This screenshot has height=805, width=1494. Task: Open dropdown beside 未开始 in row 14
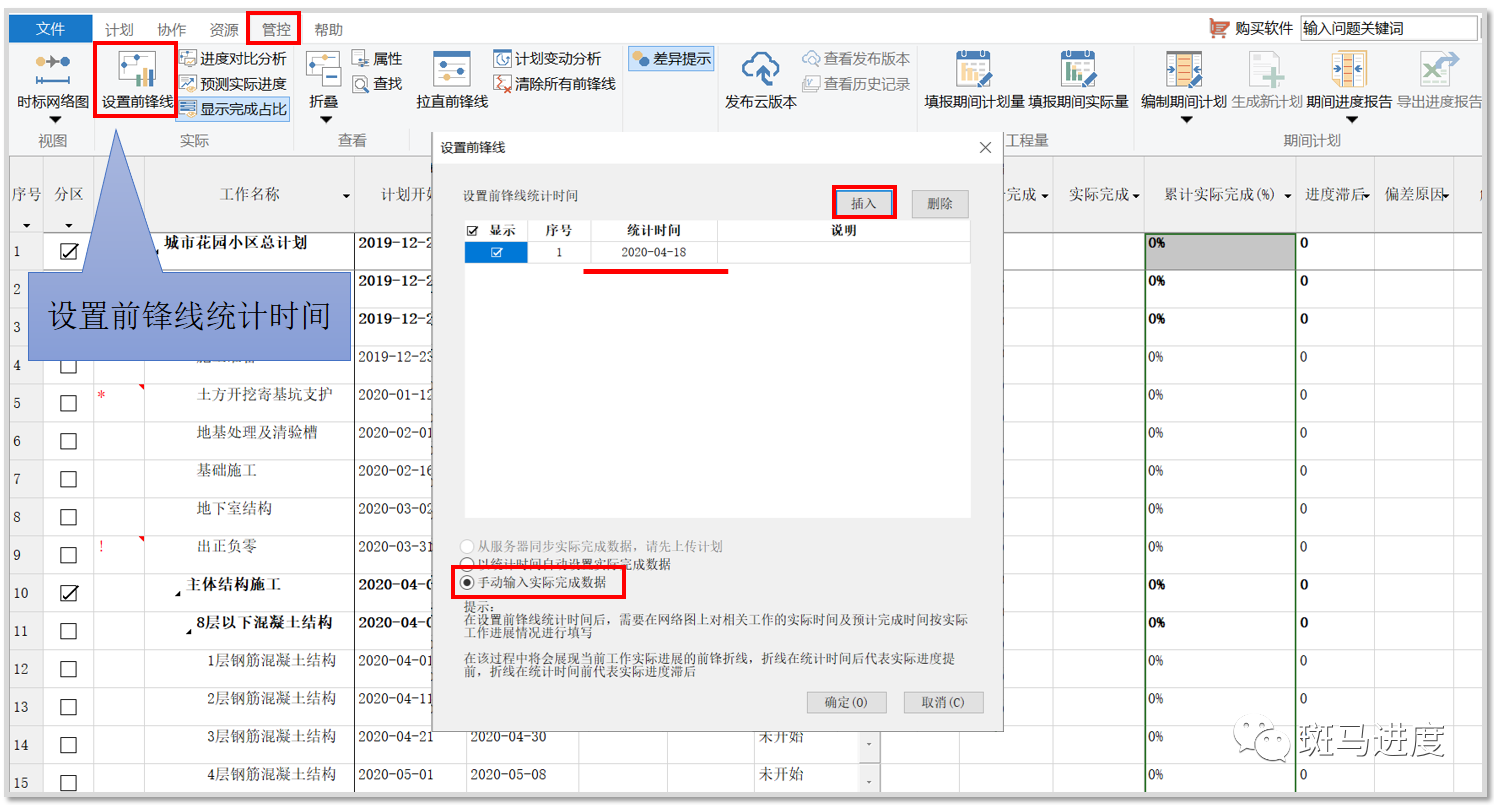click(x=868, y=744)
